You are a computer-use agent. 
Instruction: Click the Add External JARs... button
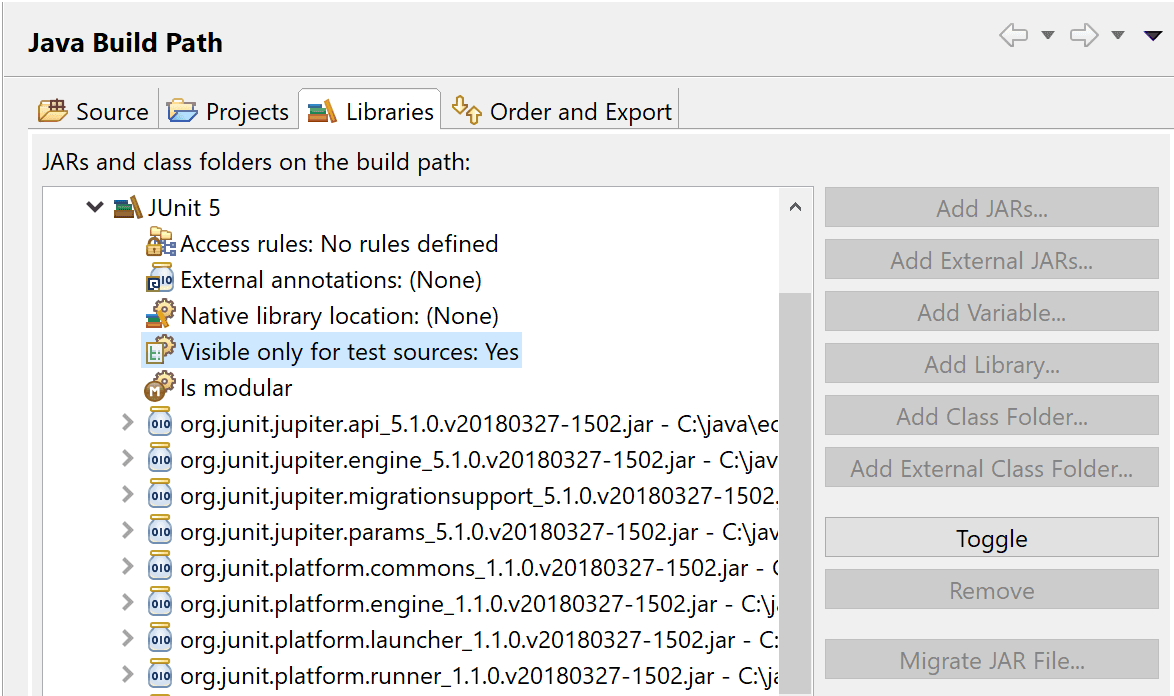point(992,260)
